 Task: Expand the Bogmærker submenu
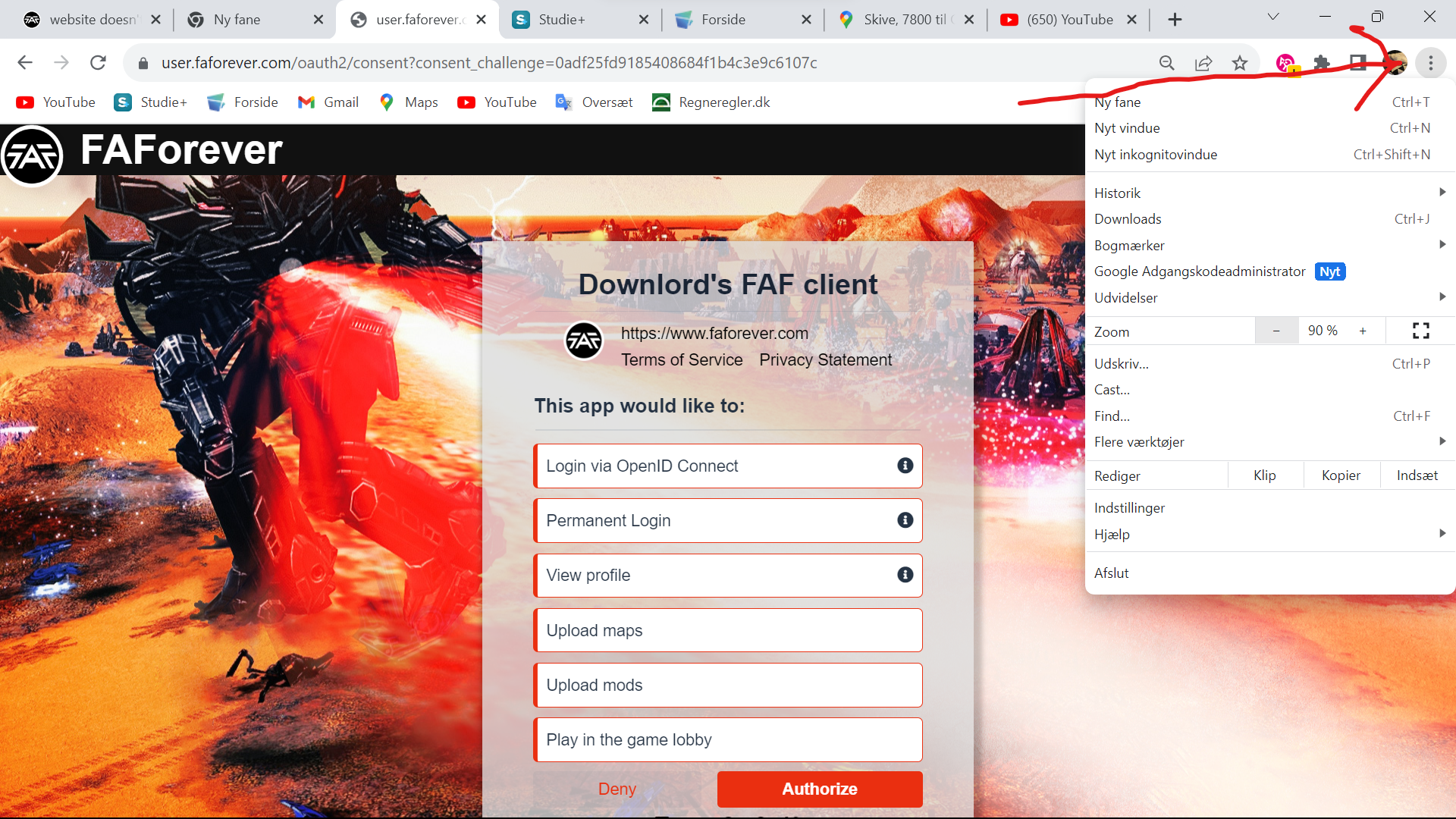(x=1269, y=245)
